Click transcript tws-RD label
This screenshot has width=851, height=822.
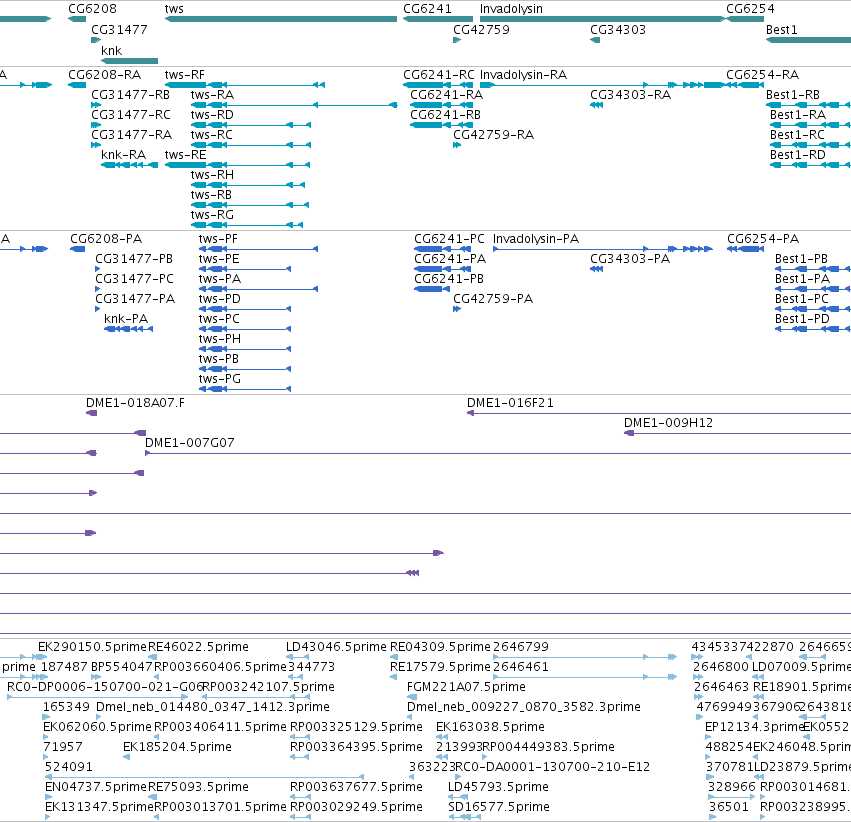(x=212, y=115)
